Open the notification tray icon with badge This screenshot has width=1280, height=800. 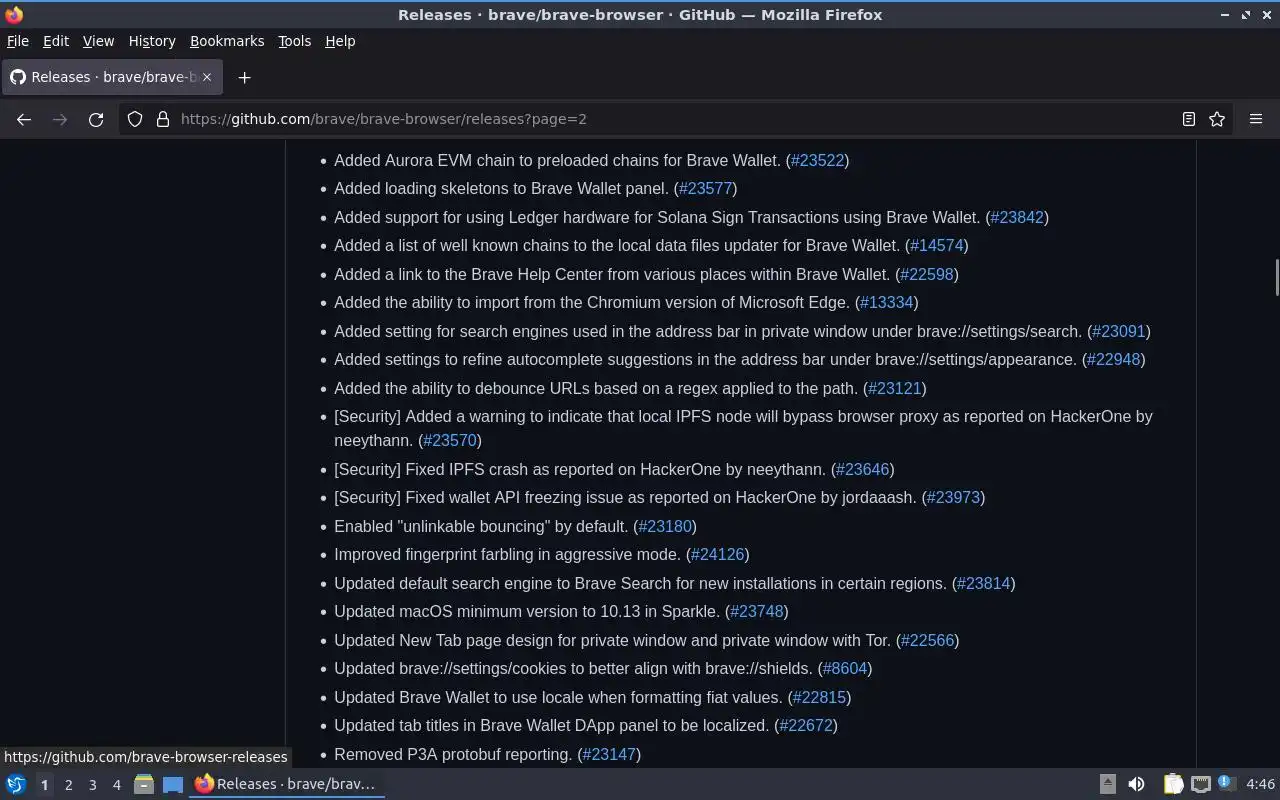1227,784
